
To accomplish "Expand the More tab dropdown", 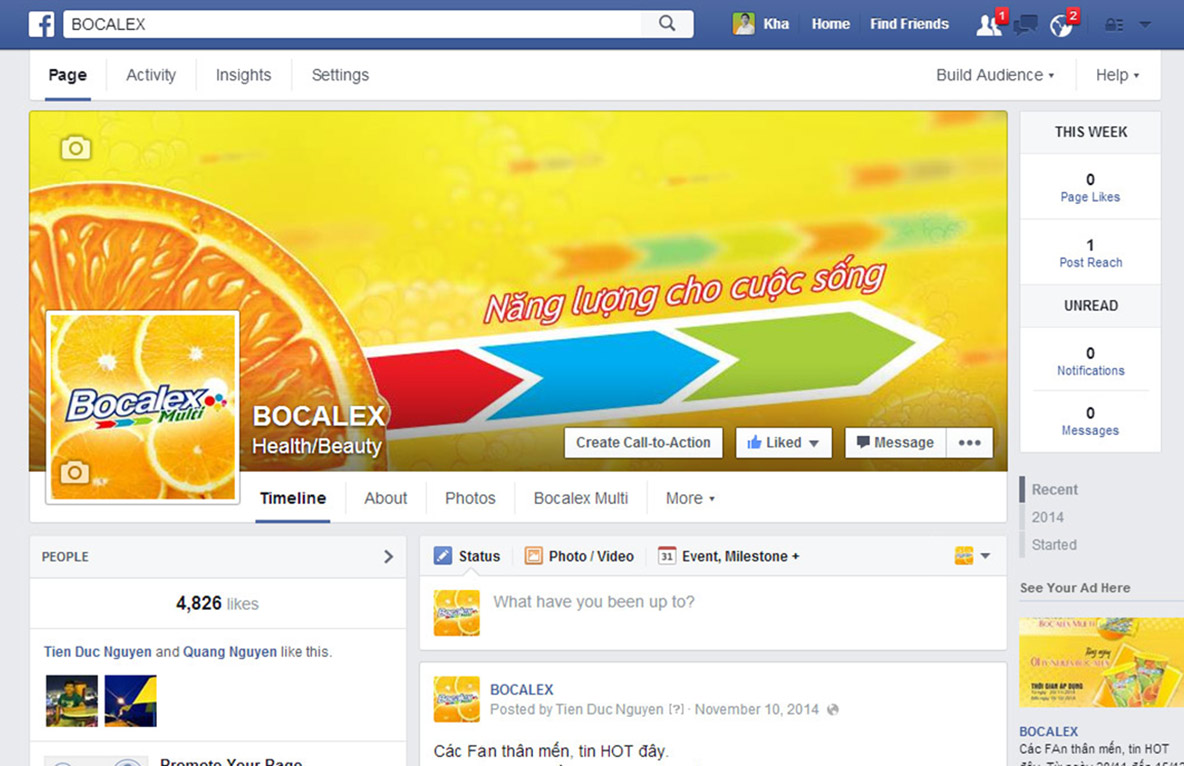I will [x=690, y=499].
